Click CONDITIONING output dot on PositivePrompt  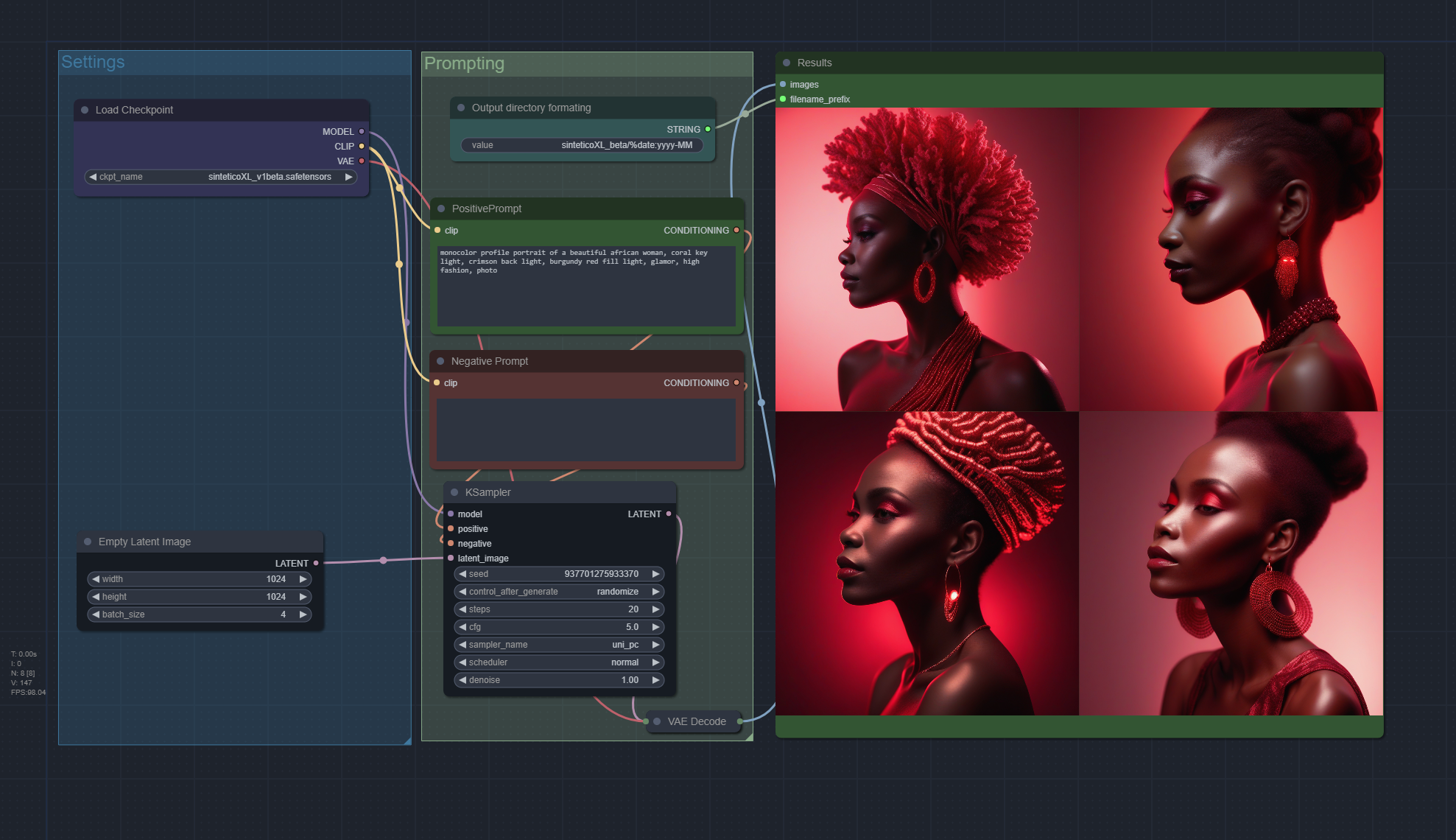(736, 230)
